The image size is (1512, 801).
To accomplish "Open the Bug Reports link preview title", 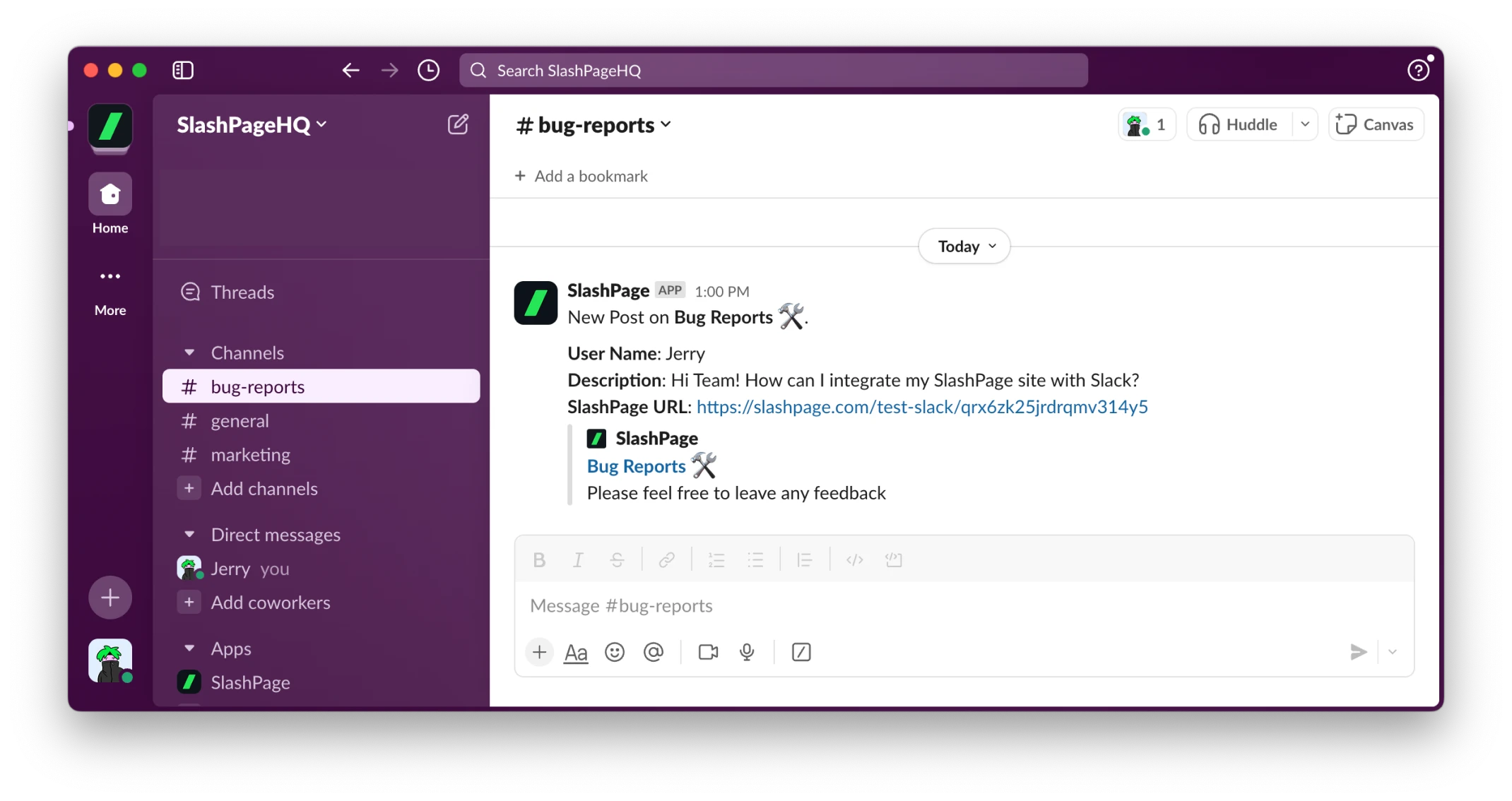I will pos(636,466).
